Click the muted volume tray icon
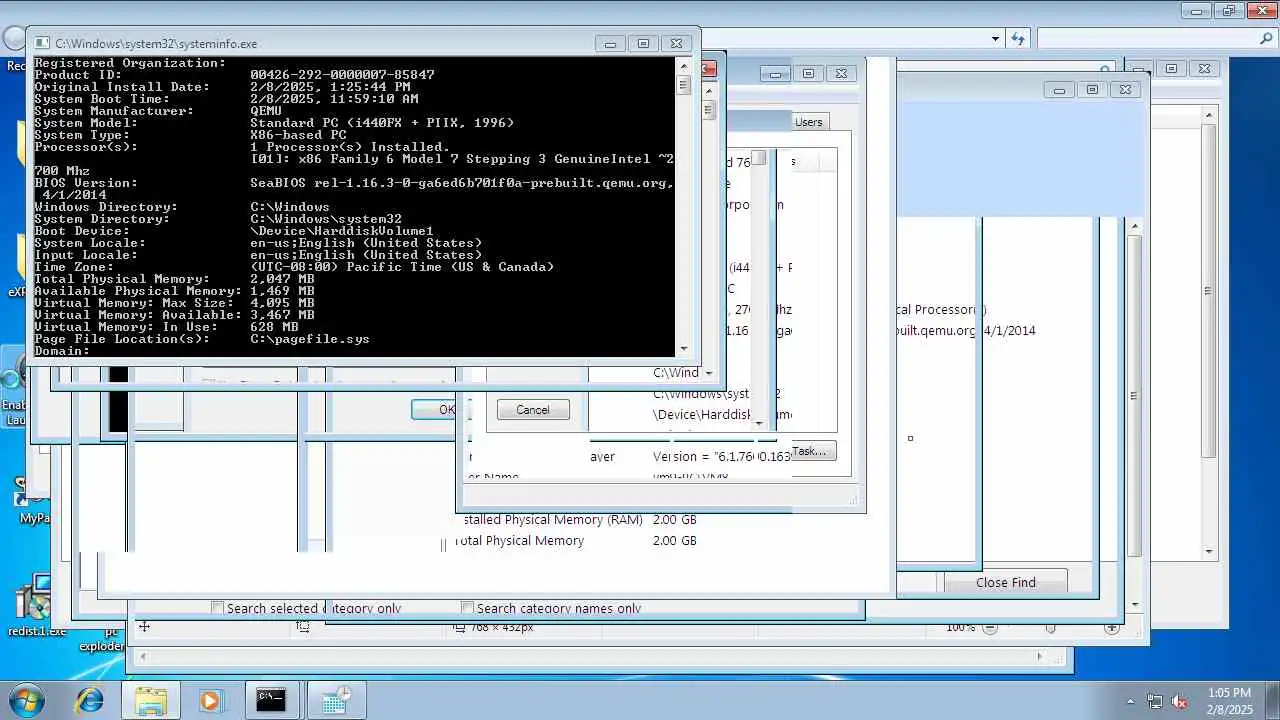Screen dimensions: 1280x720 coord(1180,701)
